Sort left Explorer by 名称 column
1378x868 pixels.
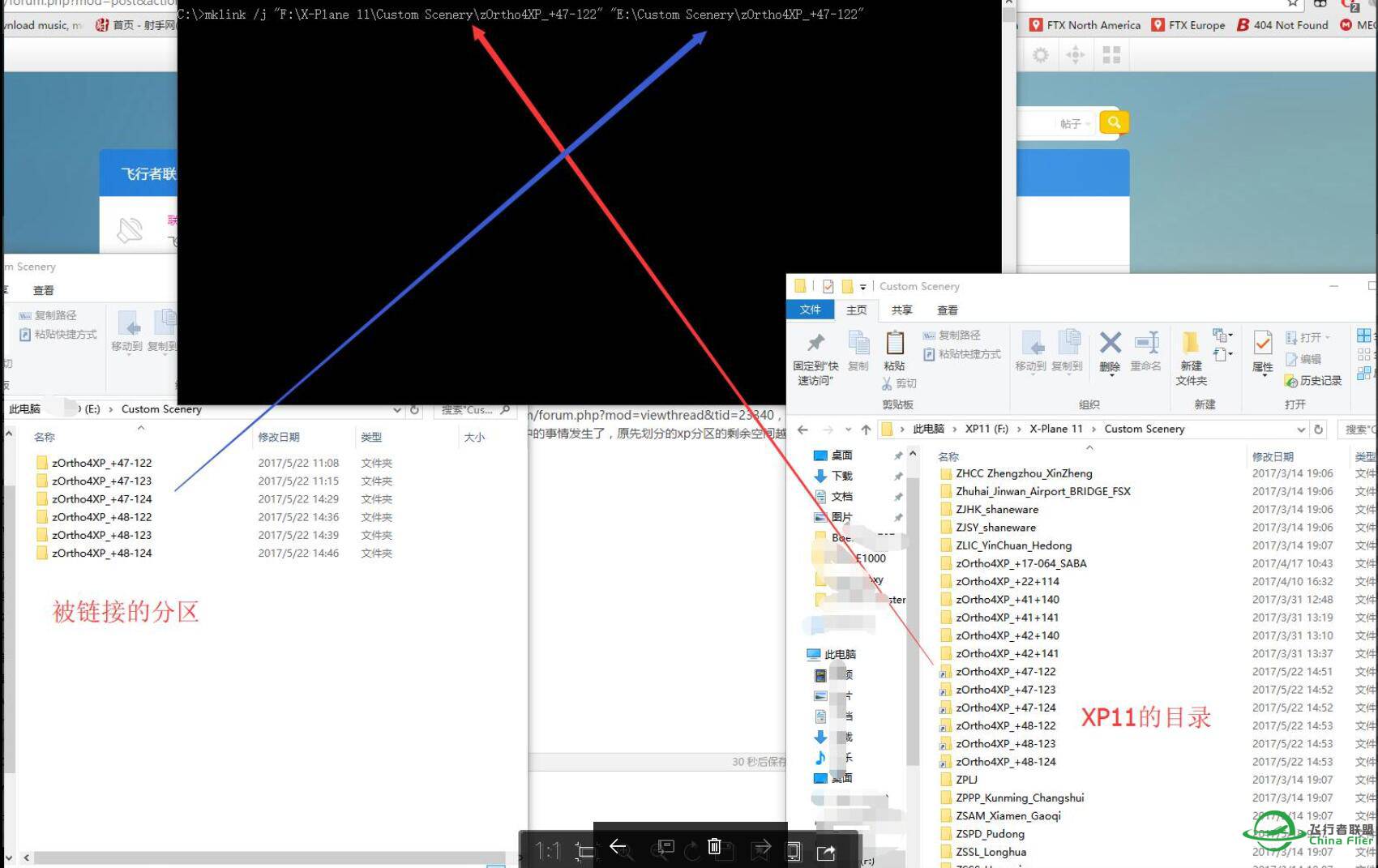[45, 437]
